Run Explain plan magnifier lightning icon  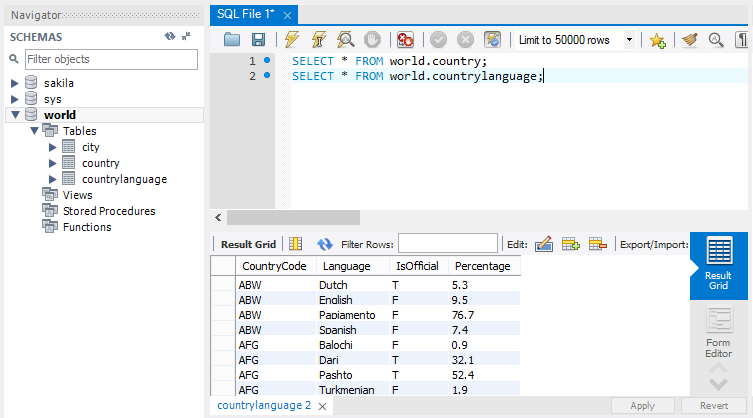coord(345,39)
